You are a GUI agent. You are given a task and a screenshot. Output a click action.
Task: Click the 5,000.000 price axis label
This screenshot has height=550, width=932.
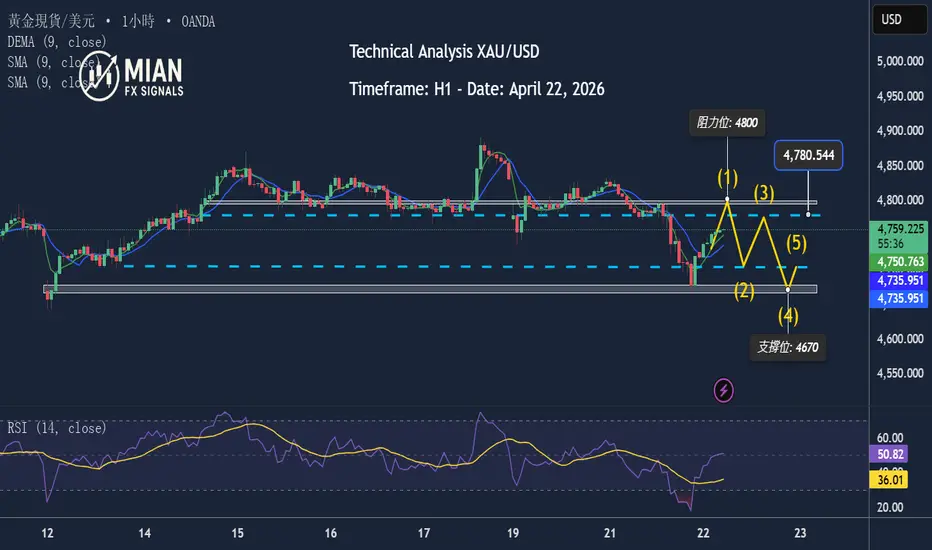tap(900, 61)
